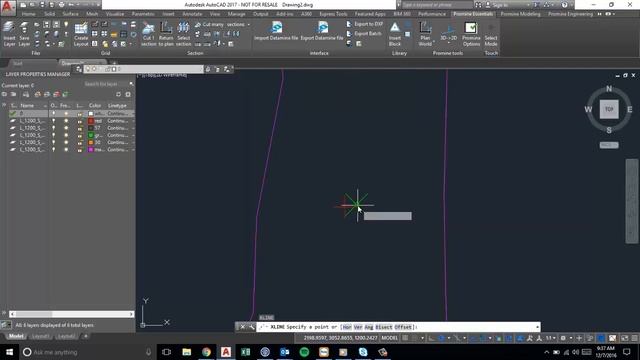
Task: Click the Export to DXF tool
Action: [364, 24]
